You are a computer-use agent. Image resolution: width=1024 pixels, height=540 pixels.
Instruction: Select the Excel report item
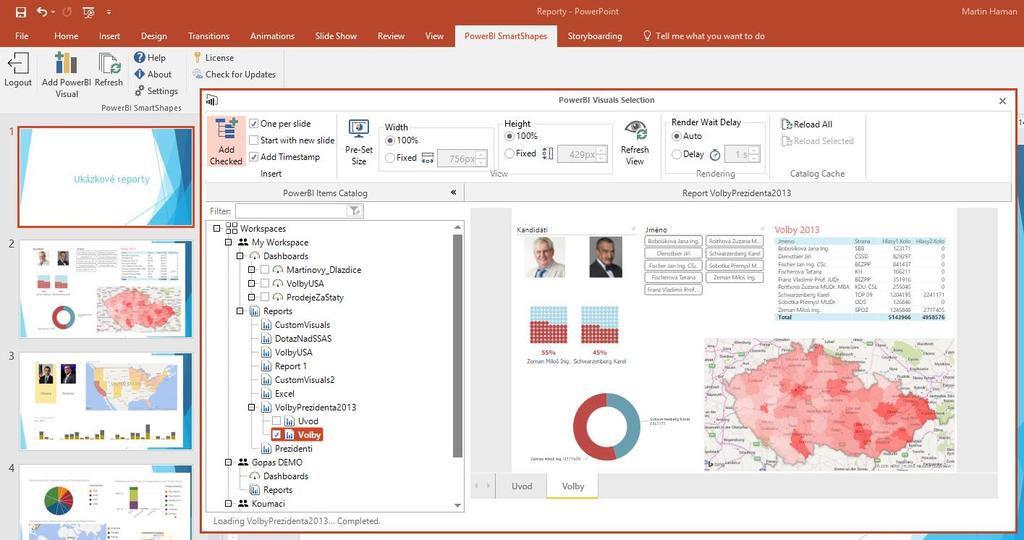284,393
